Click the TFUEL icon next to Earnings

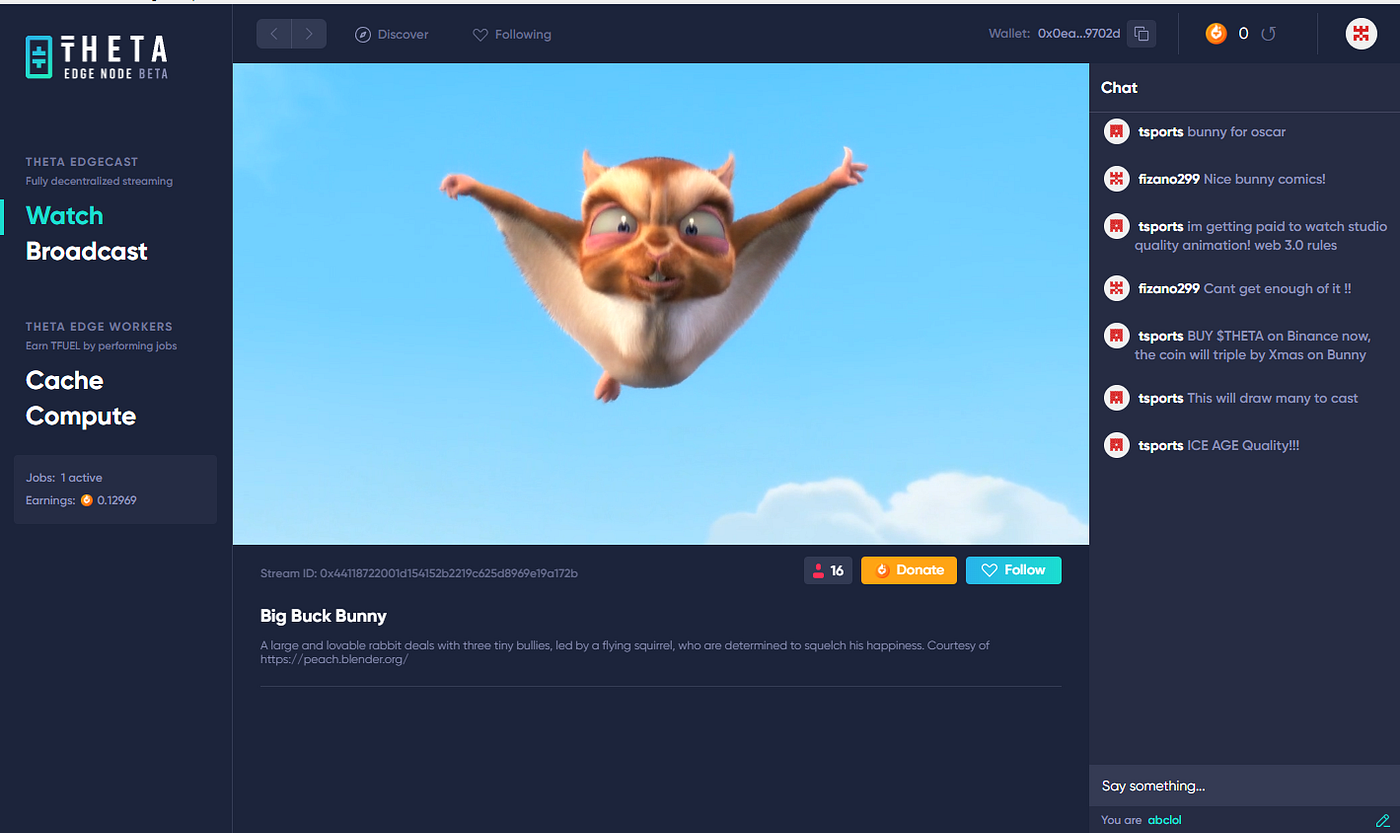(86, 500)
